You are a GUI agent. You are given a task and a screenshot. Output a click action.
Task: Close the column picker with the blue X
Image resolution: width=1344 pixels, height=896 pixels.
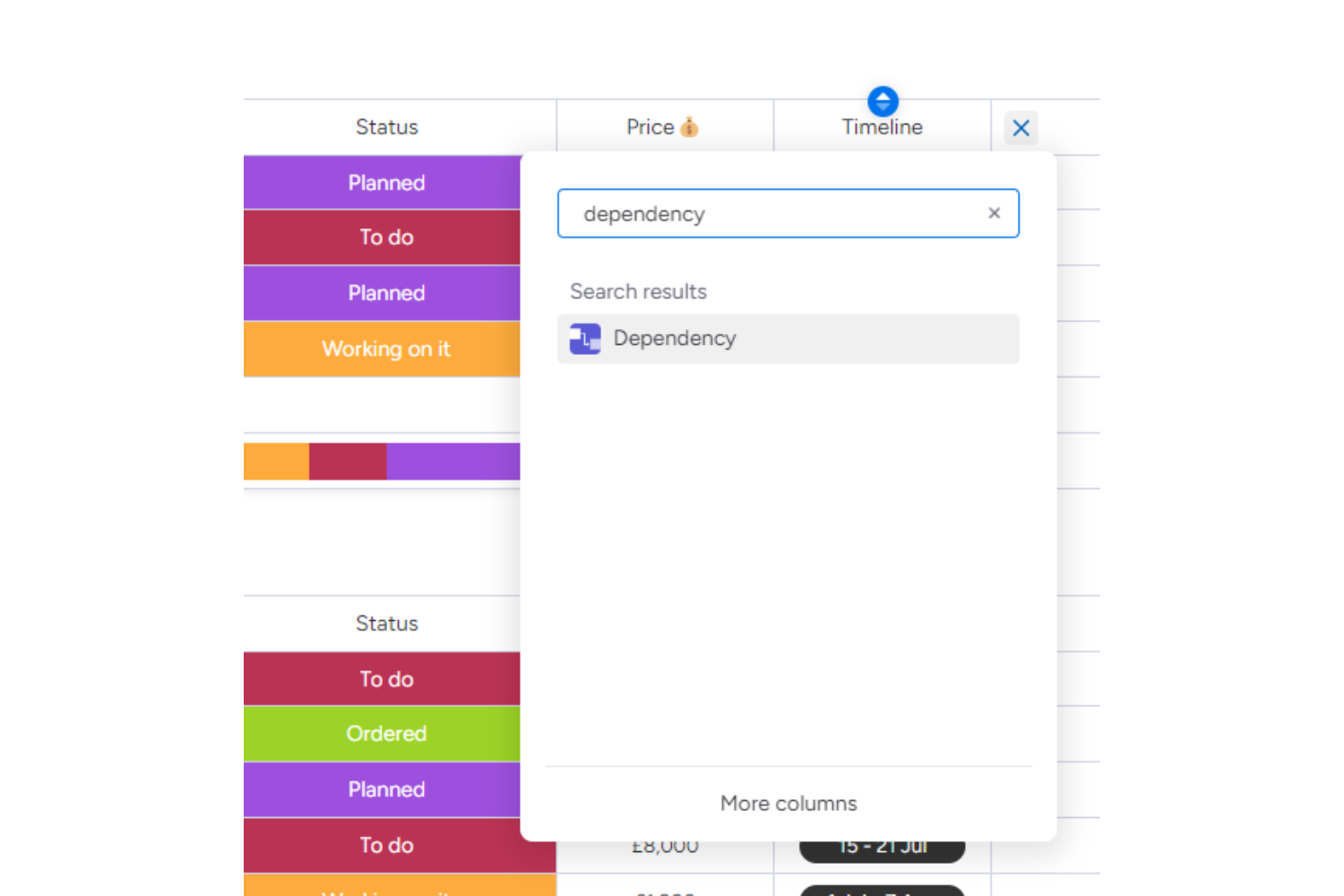pyautogui.click(x=1021, y=128)
